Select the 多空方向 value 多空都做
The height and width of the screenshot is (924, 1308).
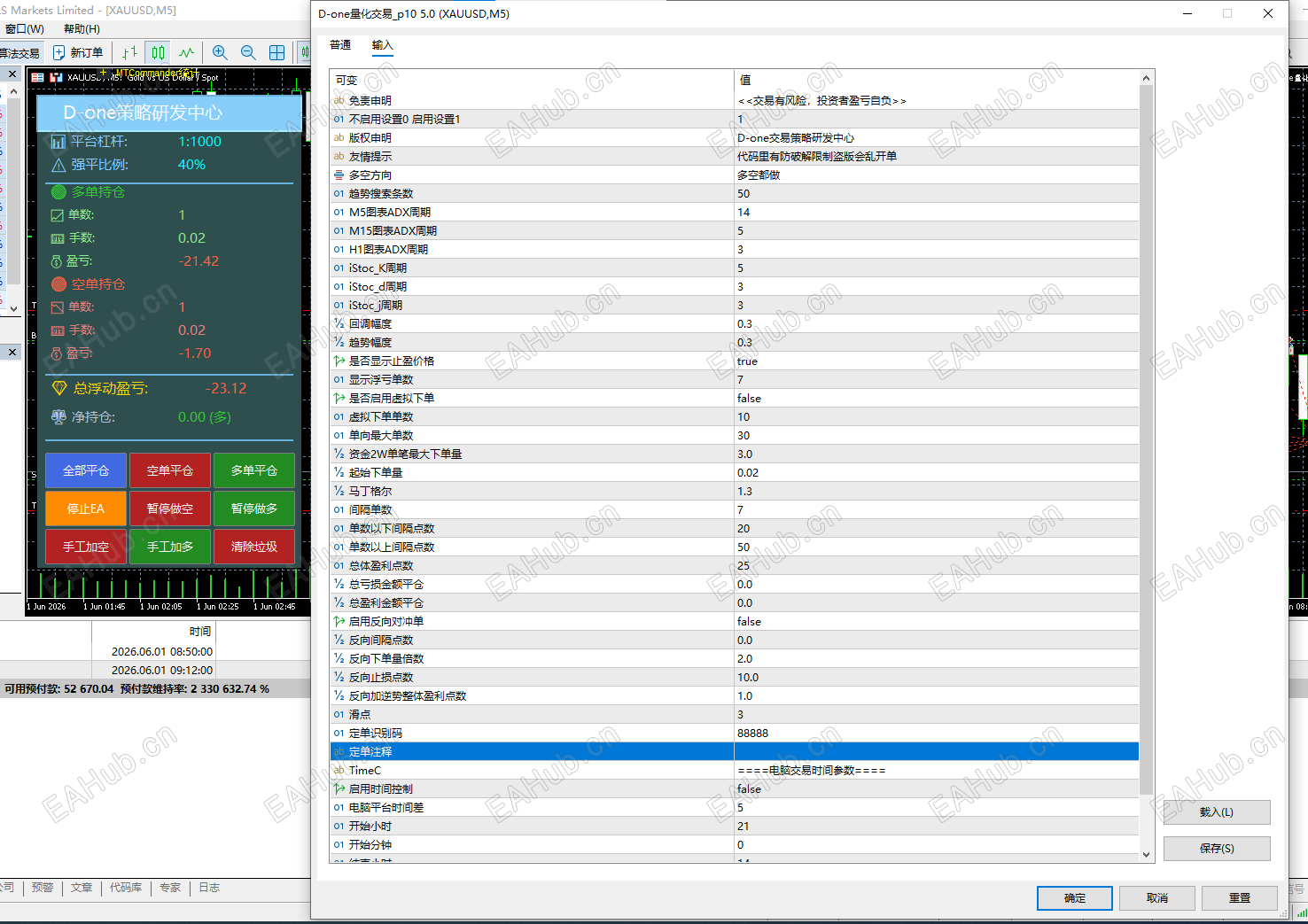937,175
